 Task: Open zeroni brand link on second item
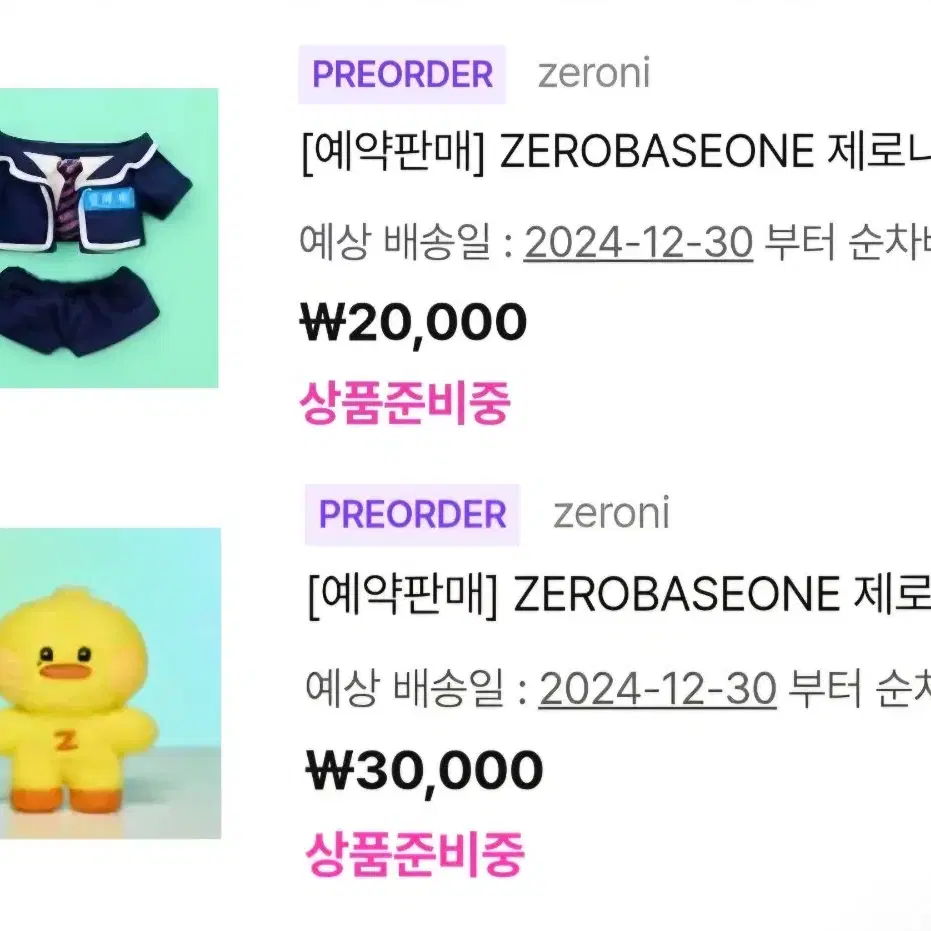(x=612, y=514)
